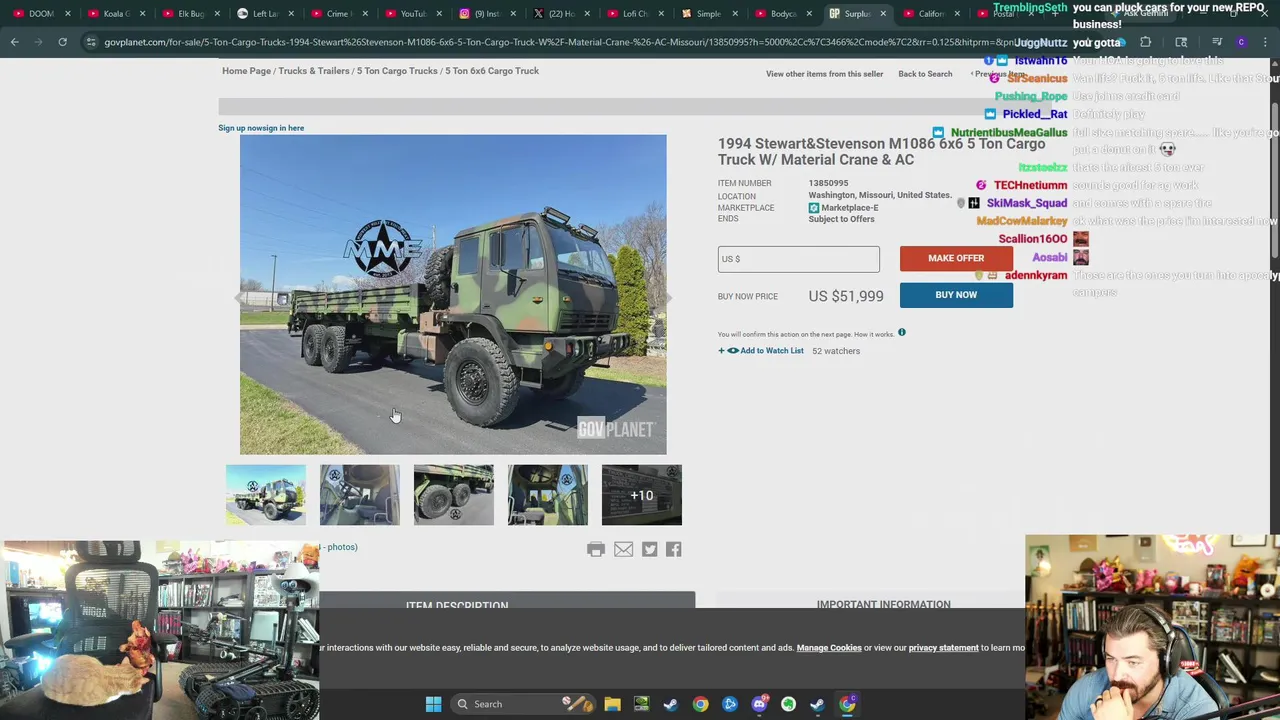Click the active Chrome profile icon in the taskbar

[x=847, y=704]
